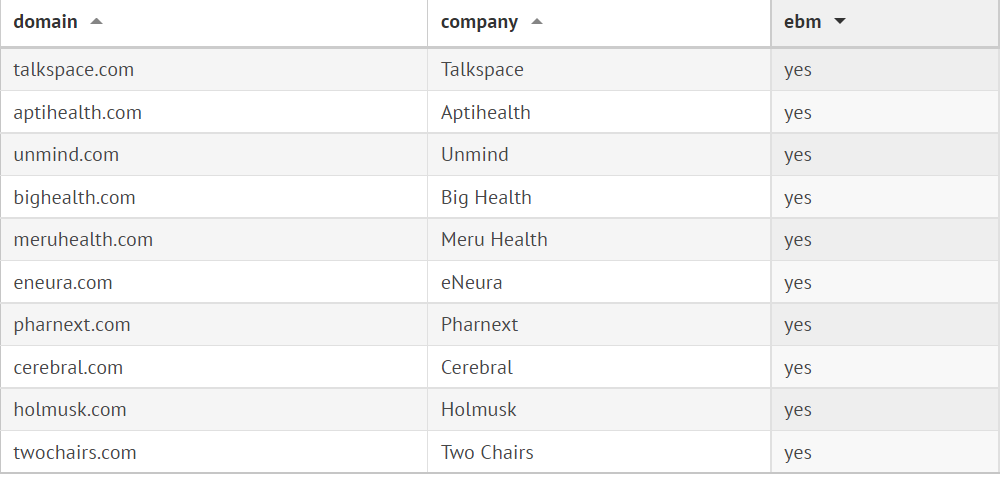The image size is (1007, 477).
Task: Select the talkspace.com domain cell
Action: click(74, 70)
